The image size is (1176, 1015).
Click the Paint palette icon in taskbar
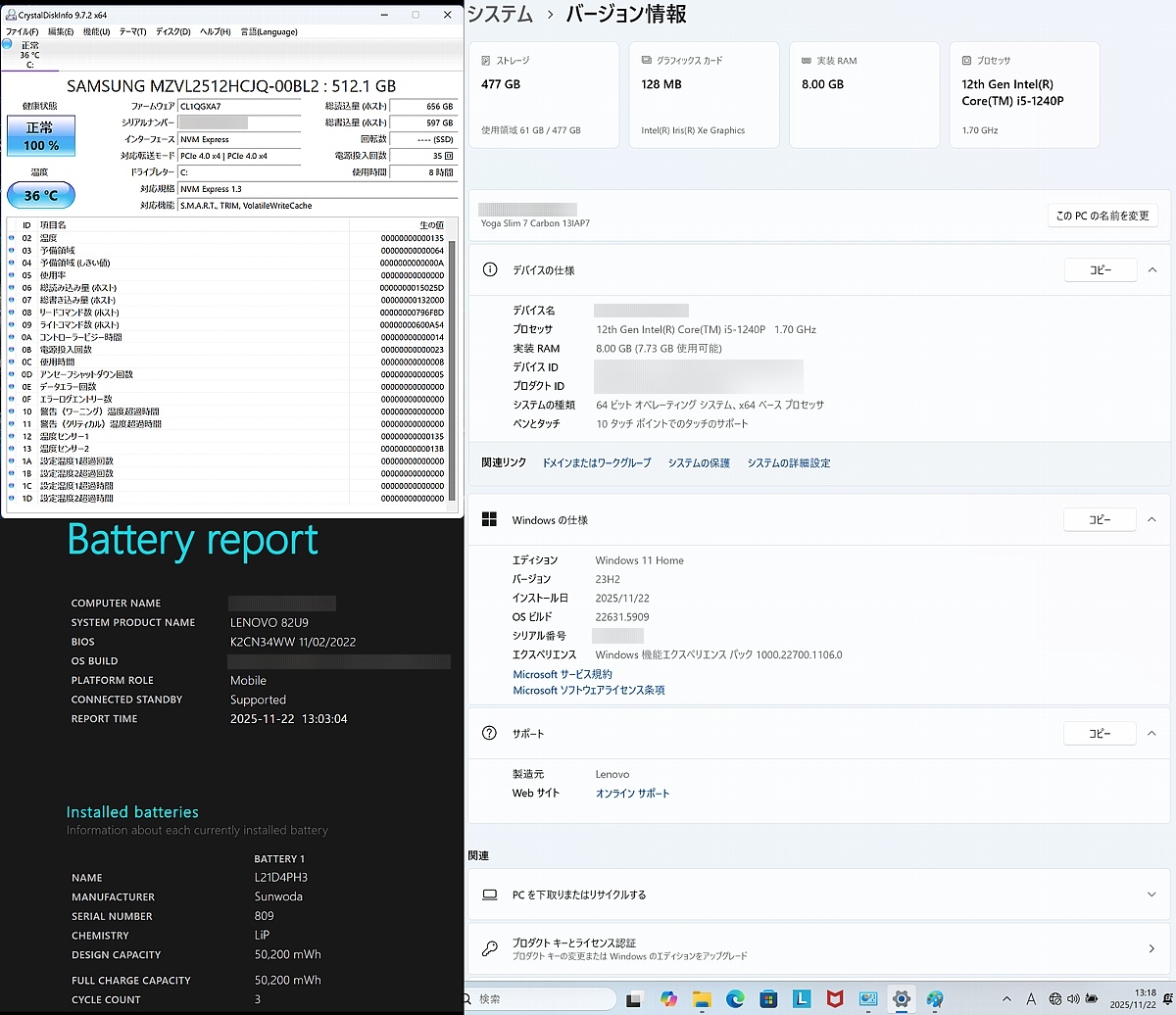[x=935, y=998]
